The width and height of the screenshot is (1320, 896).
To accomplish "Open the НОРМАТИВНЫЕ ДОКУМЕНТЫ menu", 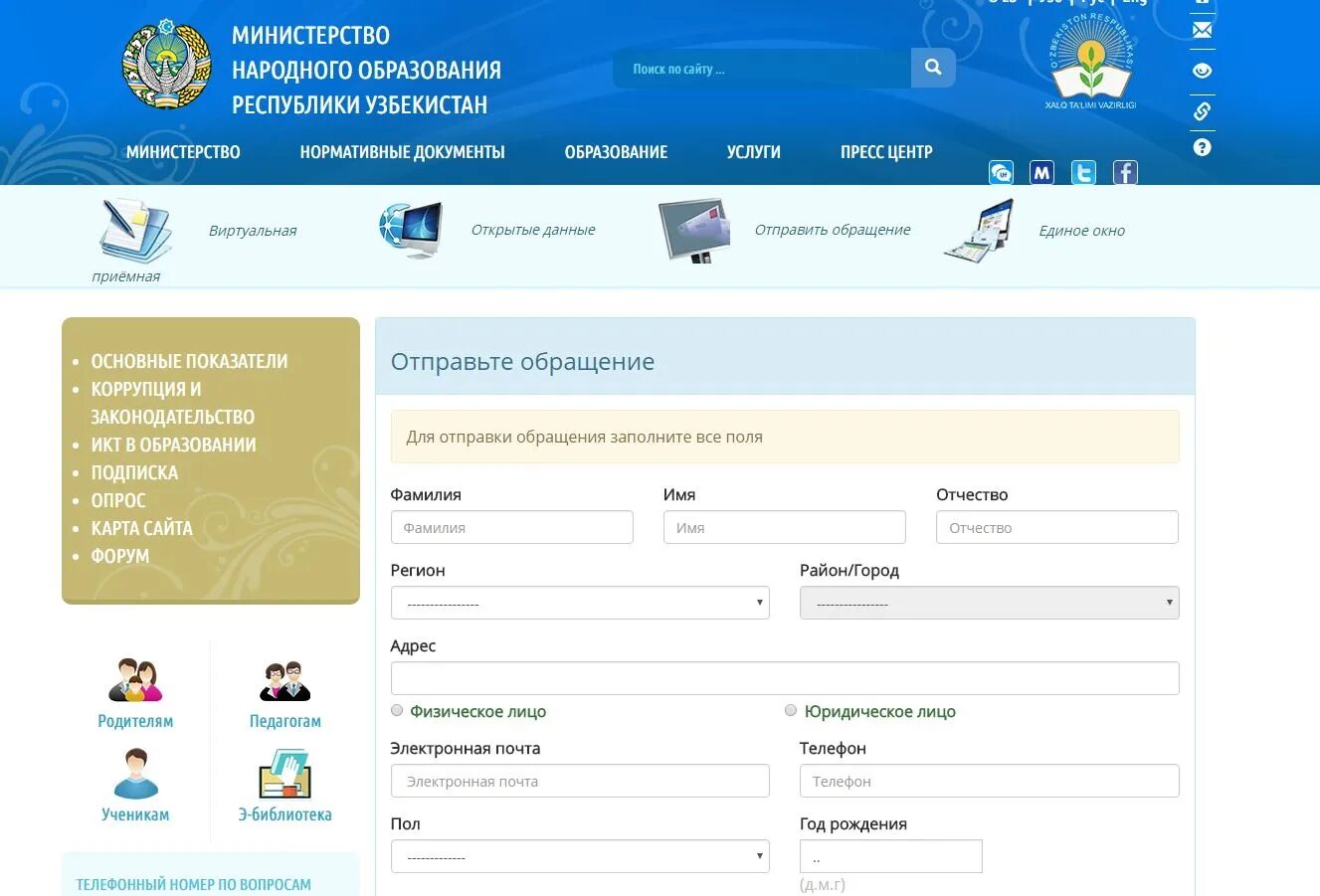I will pyautogui.click(x=402, y=152).
